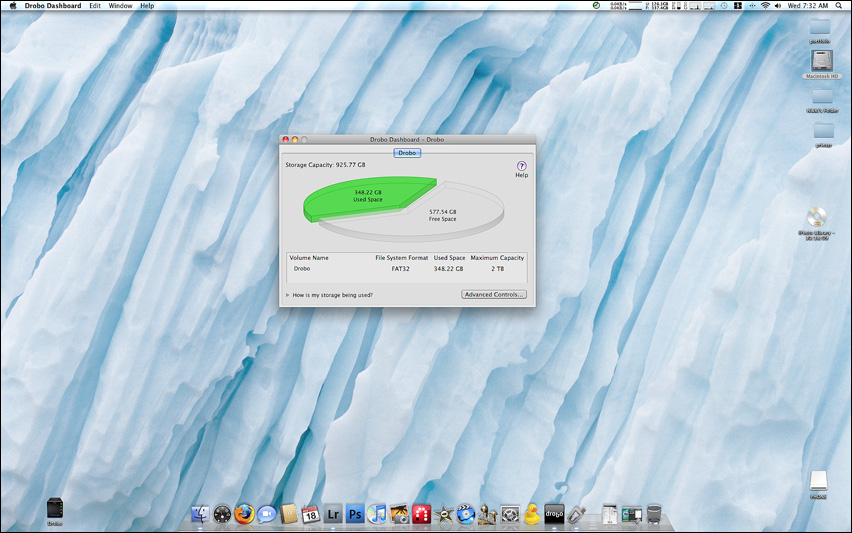Select the Drobo drive icon at lower left
The image size is (852, 533).
(x=54, y=509)
